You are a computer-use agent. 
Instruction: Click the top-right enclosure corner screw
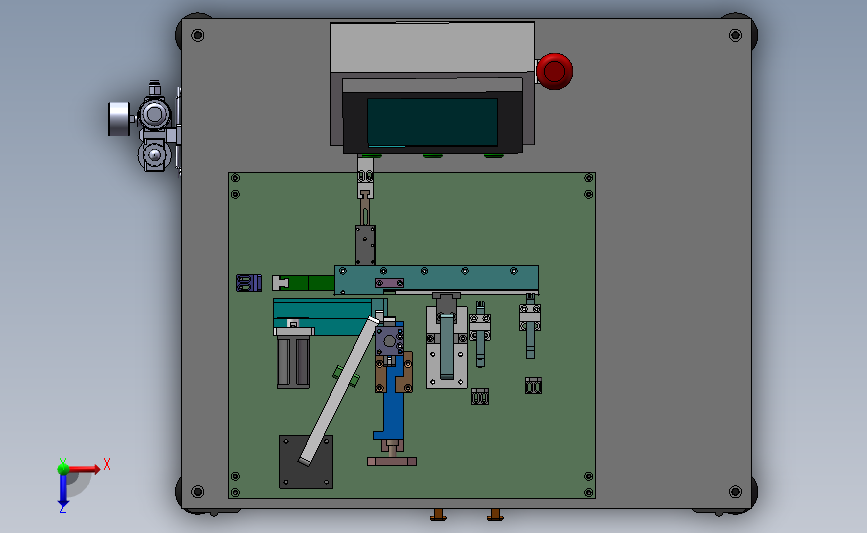pyautogui.click(x=735, y=36)
